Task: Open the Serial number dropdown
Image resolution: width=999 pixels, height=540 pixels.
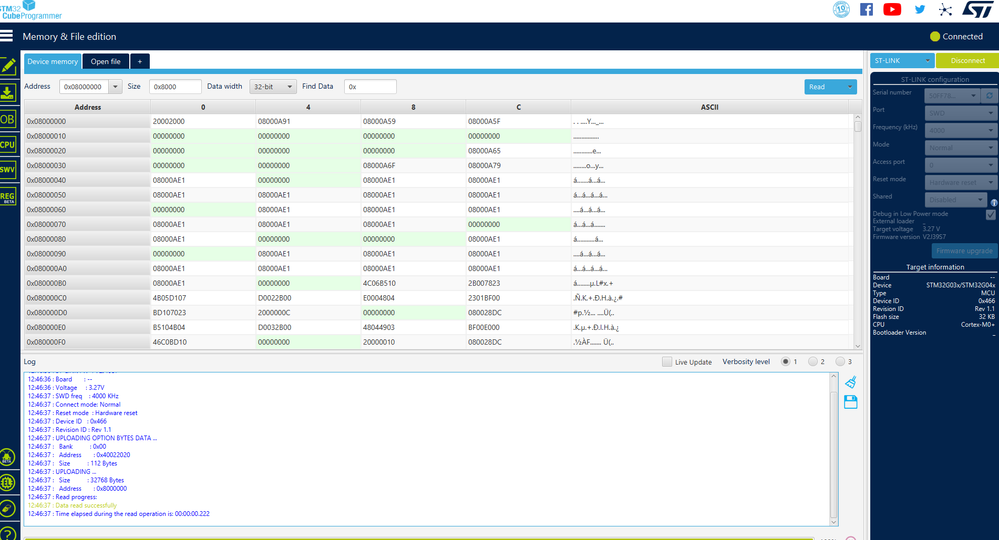Action: (x=953, y=96)
